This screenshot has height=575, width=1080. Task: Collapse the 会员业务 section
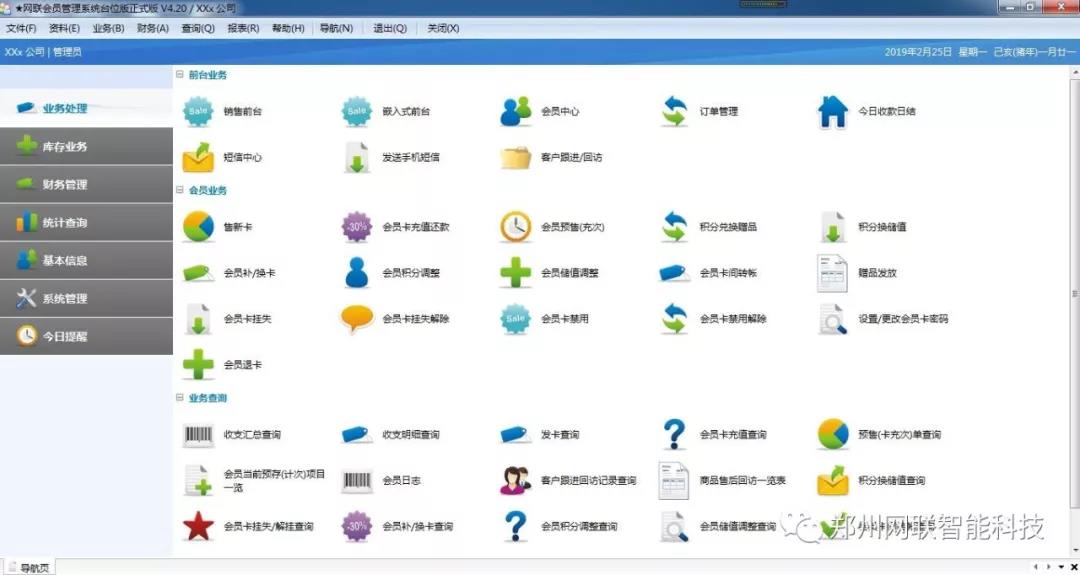(180, 190)
